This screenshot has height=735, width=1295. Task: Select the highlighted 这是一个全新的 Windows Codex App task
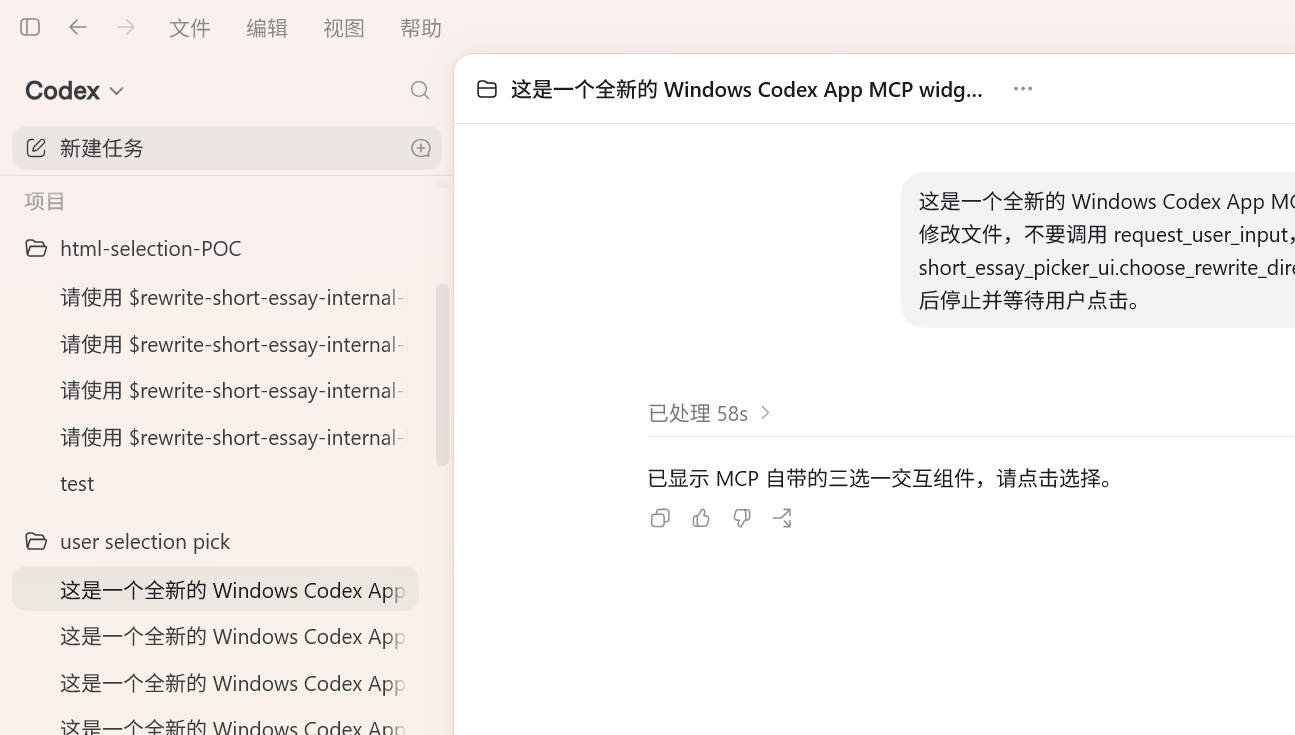(215, 589)
